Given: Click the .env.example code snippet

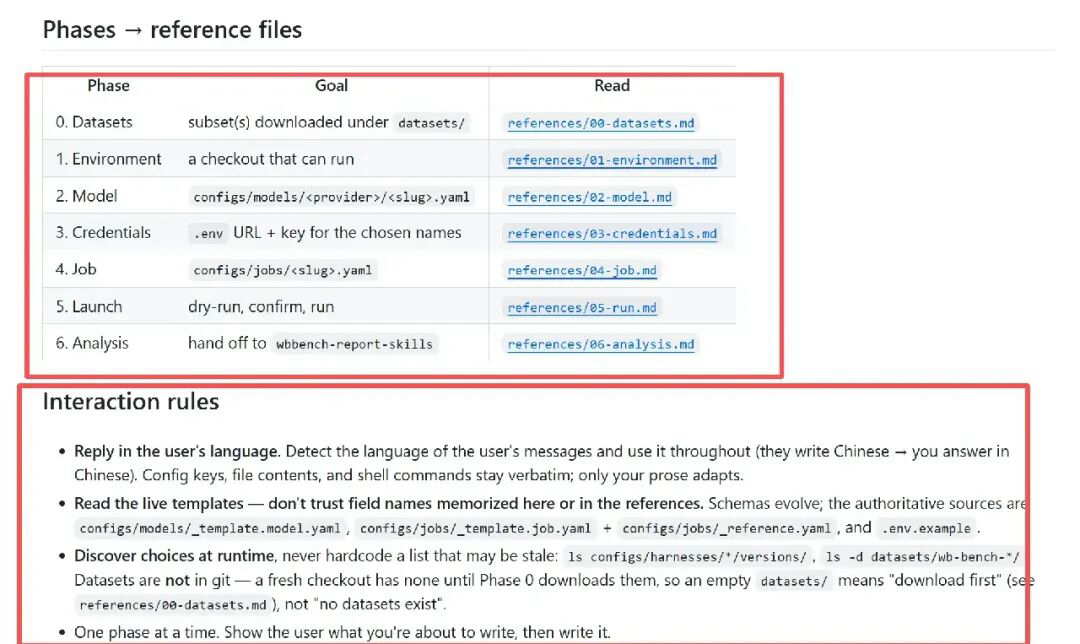Looking at the screenshot, I should 926,528.
